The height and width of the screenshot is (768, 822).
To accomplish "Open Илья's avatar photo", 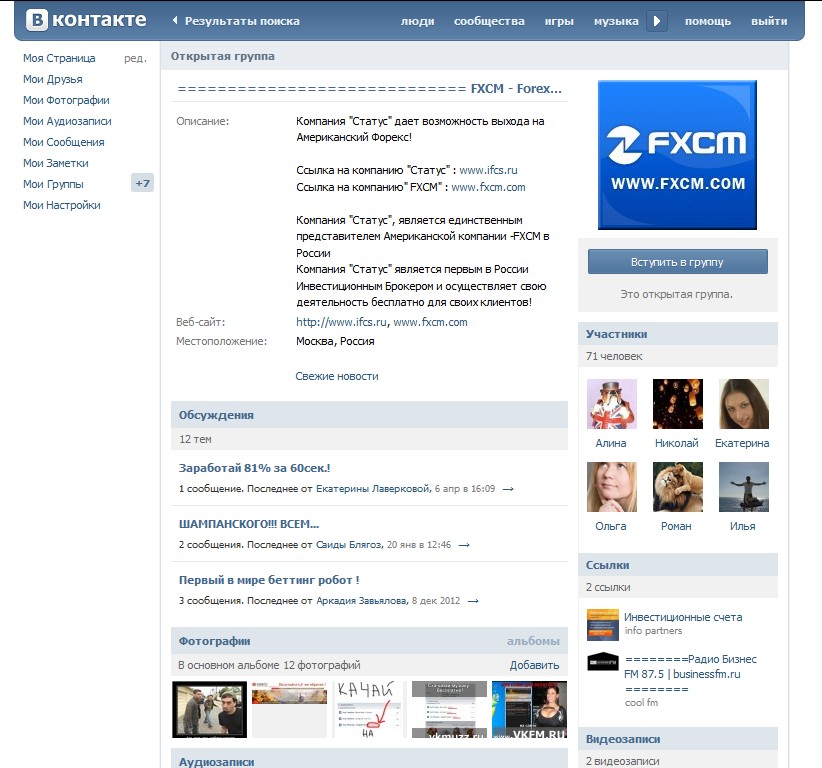I will 744,487.
